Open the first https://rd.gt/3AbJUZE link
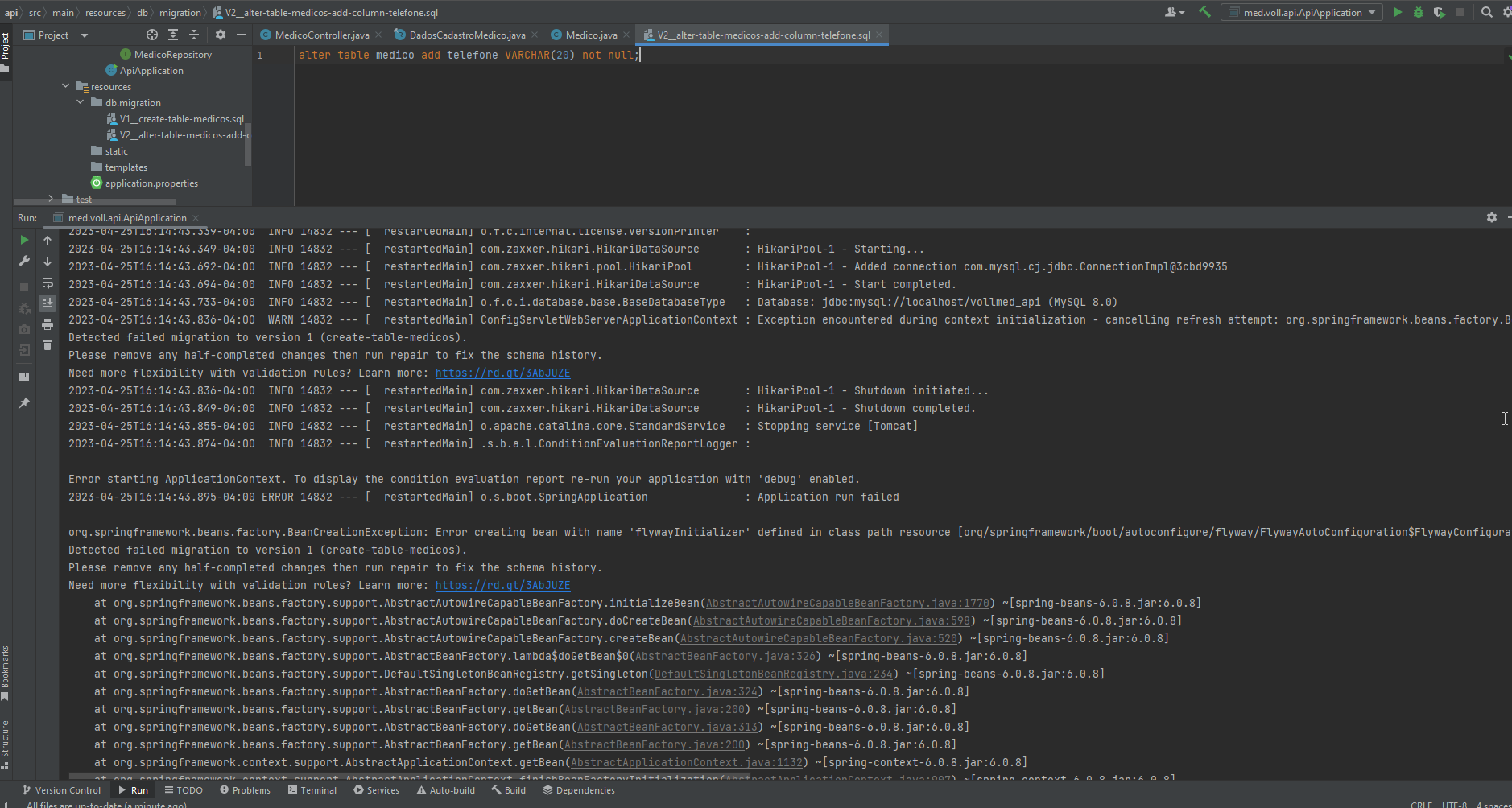The image size is (1512, 808). tap(502, 373)
